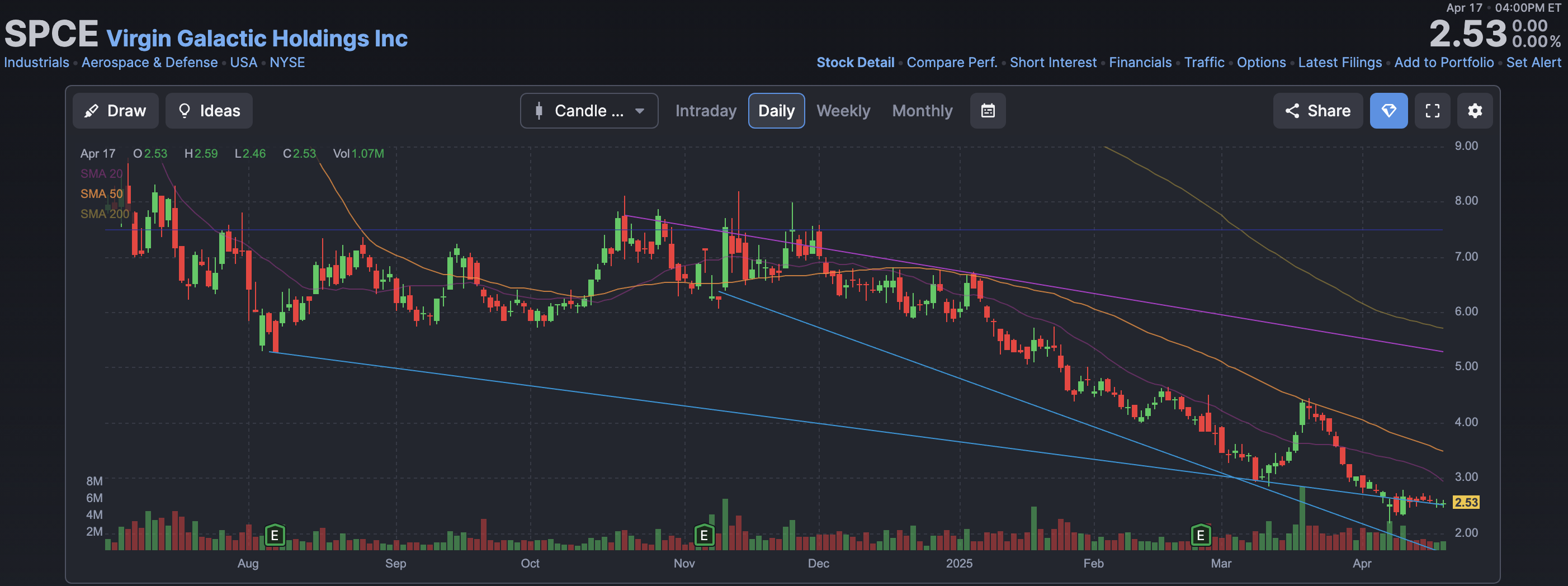This screenshot has width=1568, height=586.
Task: Open the Draw tool
Action: (116, 111)
